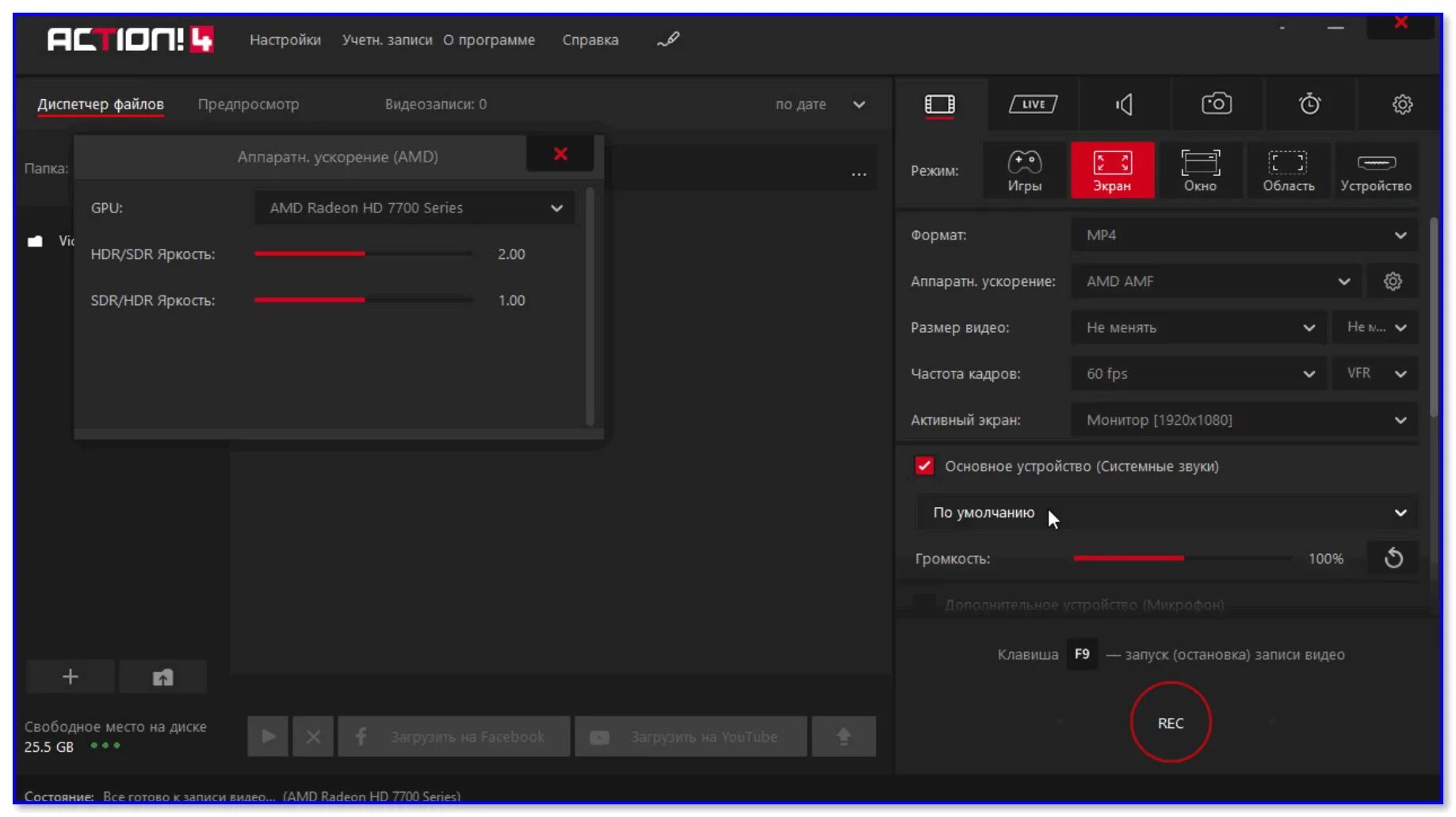1456x817 pixels.
Task: Click the 25.5 GB free disk space value
Action: tap(49, 746)
